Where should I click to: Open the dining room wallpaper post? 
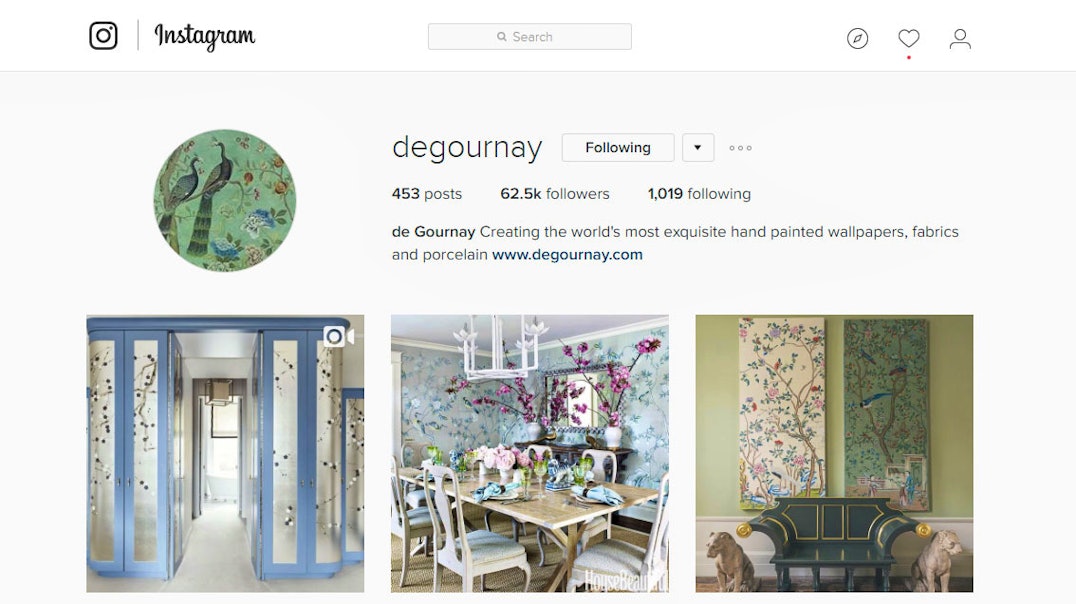[x=530, y=454]
